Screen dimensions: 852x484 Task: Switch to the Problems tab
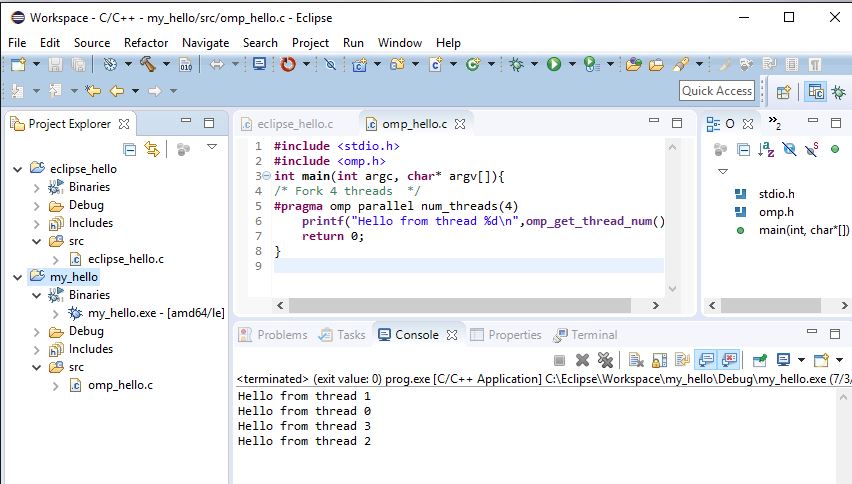273,335
